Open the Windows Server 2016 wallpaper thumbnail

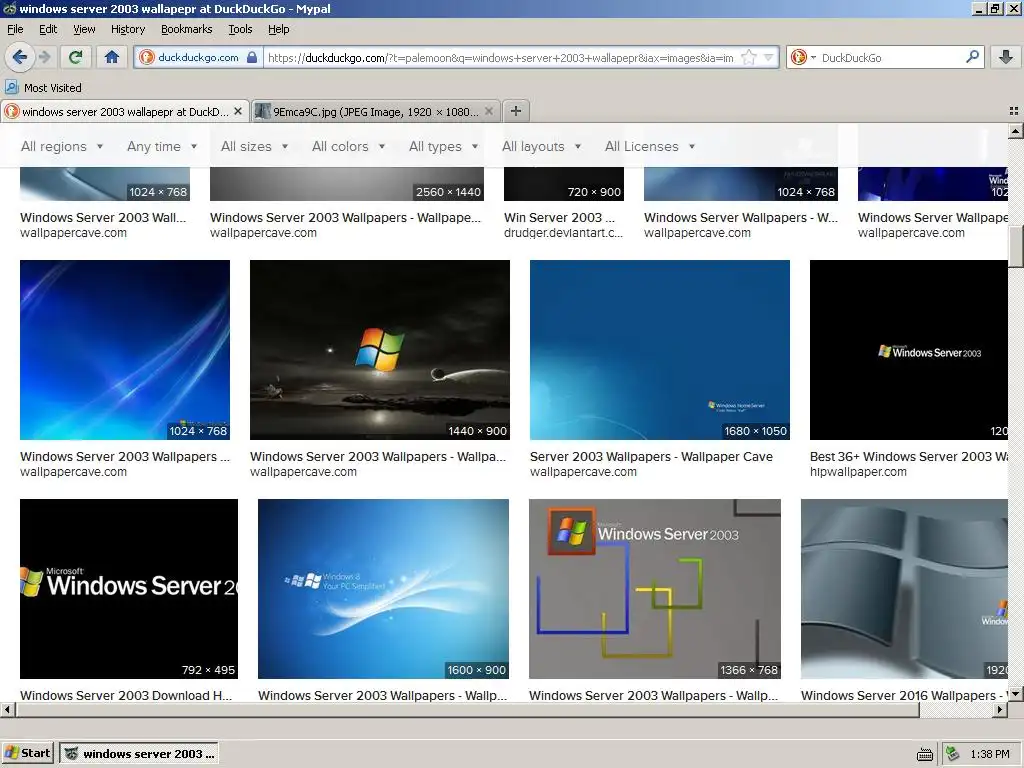click(x=904, y=588)
